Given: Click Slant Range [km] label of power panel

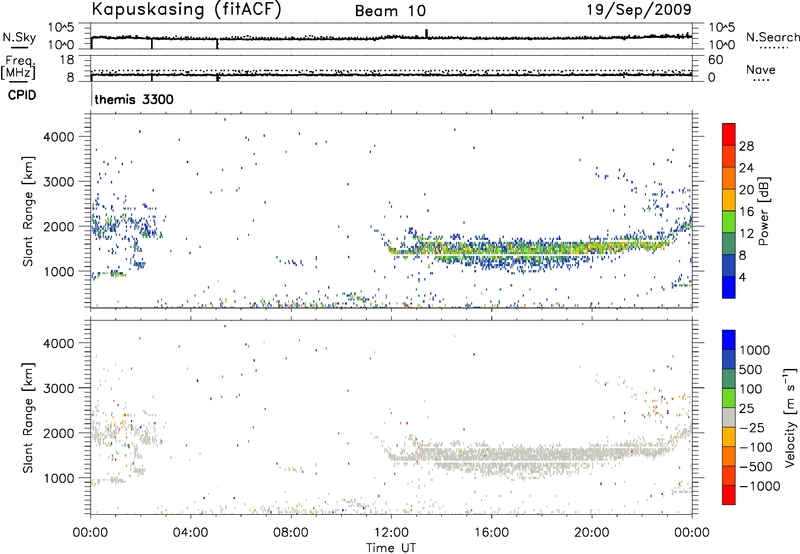Looking at the screenshot, I should point(28,211).
